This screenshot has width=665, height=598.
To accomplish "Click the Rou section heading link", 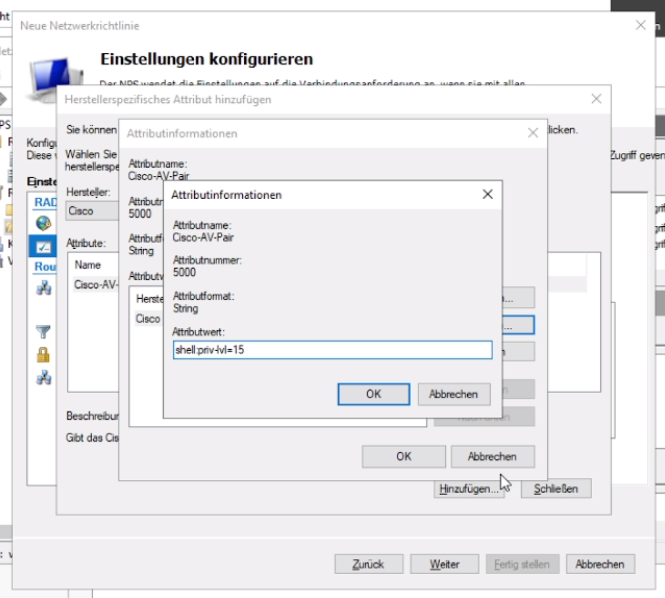I will pos(45,266).
